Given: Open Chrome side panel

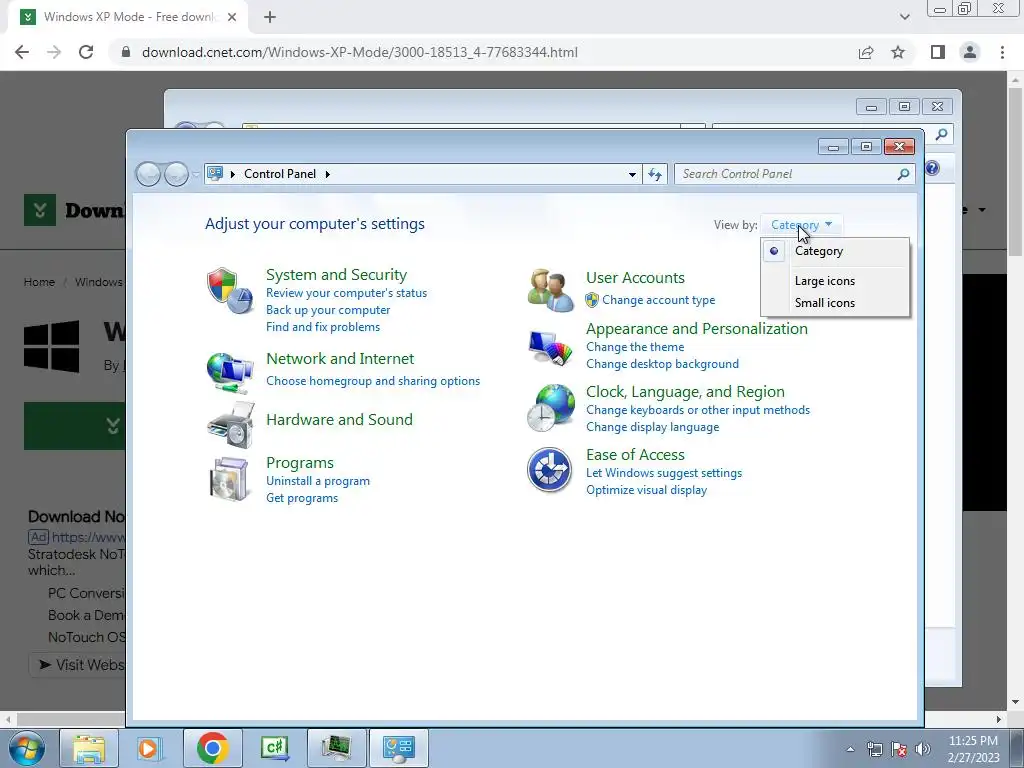Looking at the screenshot, I should (938, 52).
